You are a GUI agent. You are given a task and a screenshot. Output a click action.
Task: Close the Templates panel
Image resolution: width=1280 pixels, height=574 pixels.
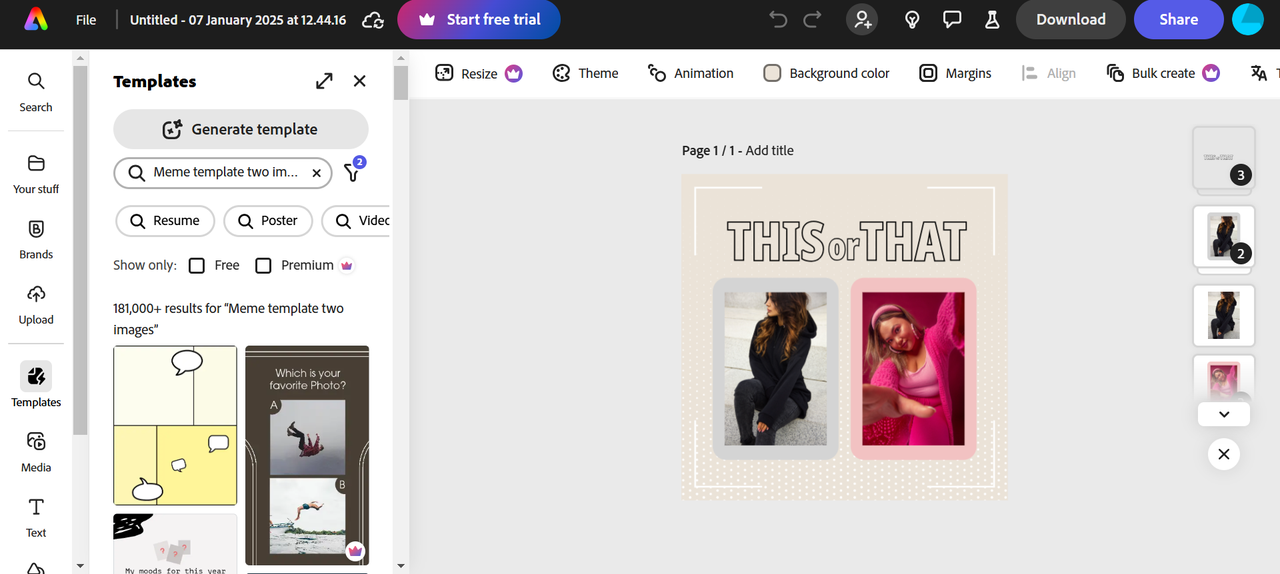click(x=360, y=81)
